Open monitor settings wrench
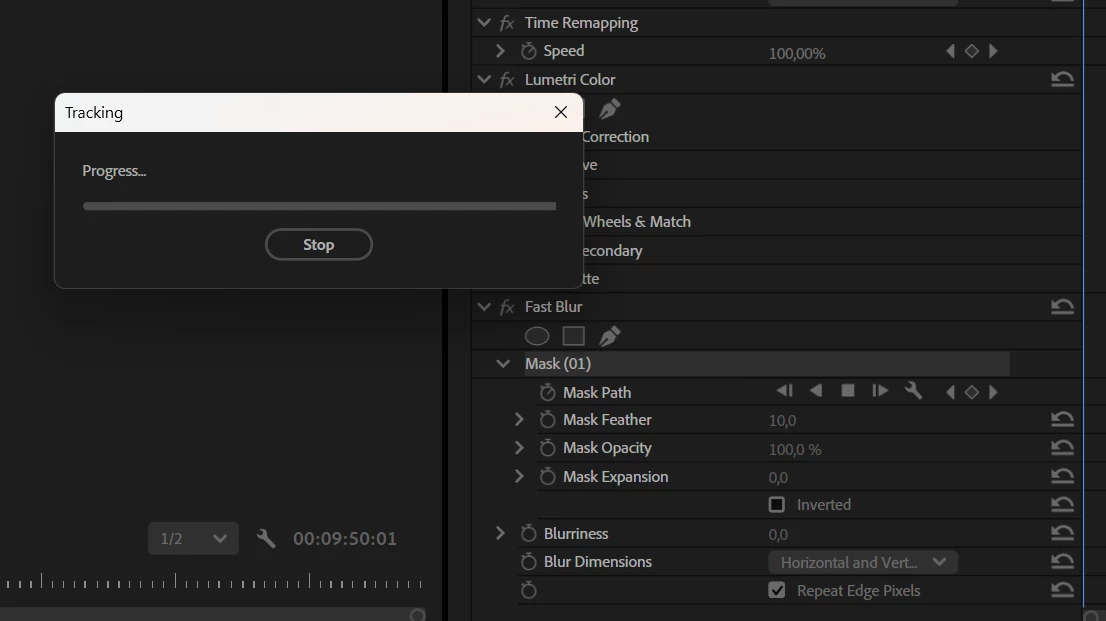This screenshot has width=1106, height=621. point(266,538)
